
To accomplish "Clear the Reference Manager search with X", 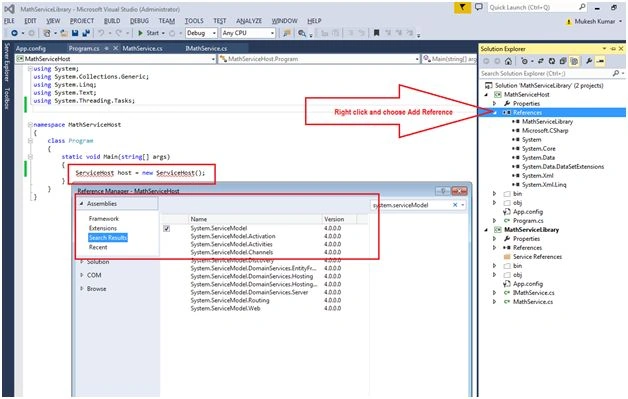I will pyautogui.click(x=455, y=205).
